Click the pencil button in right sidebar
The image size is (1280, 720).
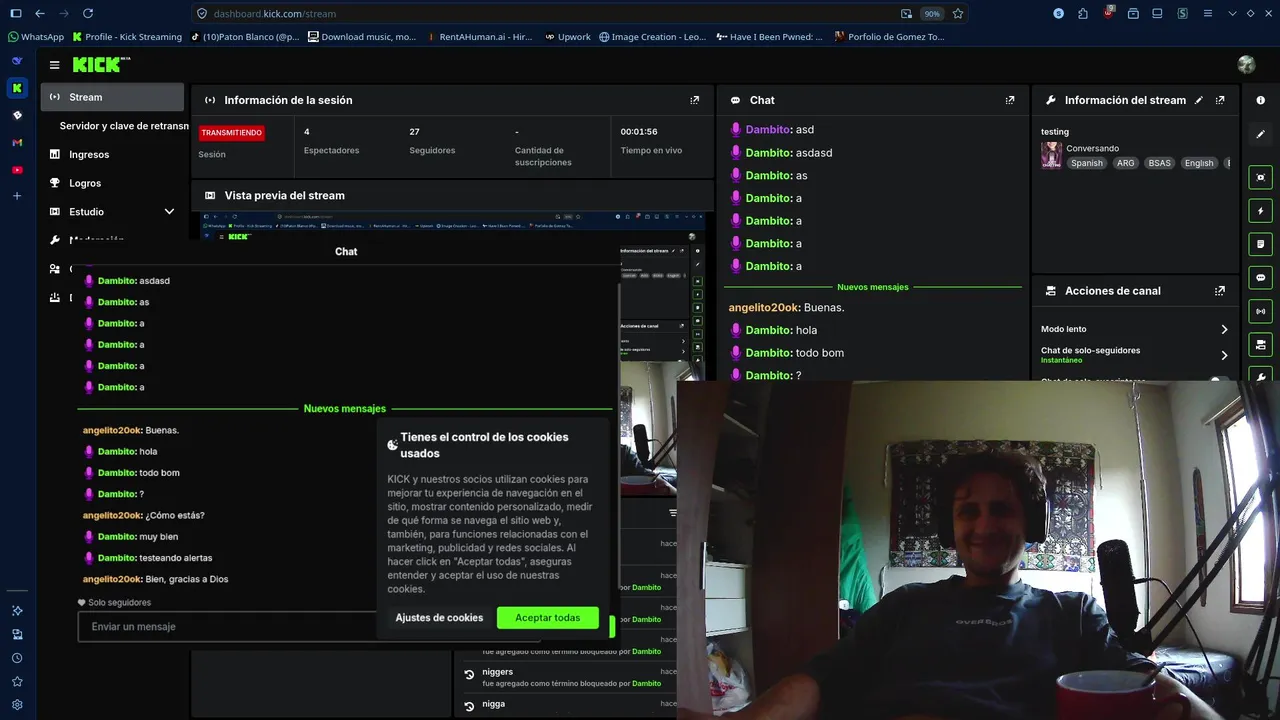1260,134
